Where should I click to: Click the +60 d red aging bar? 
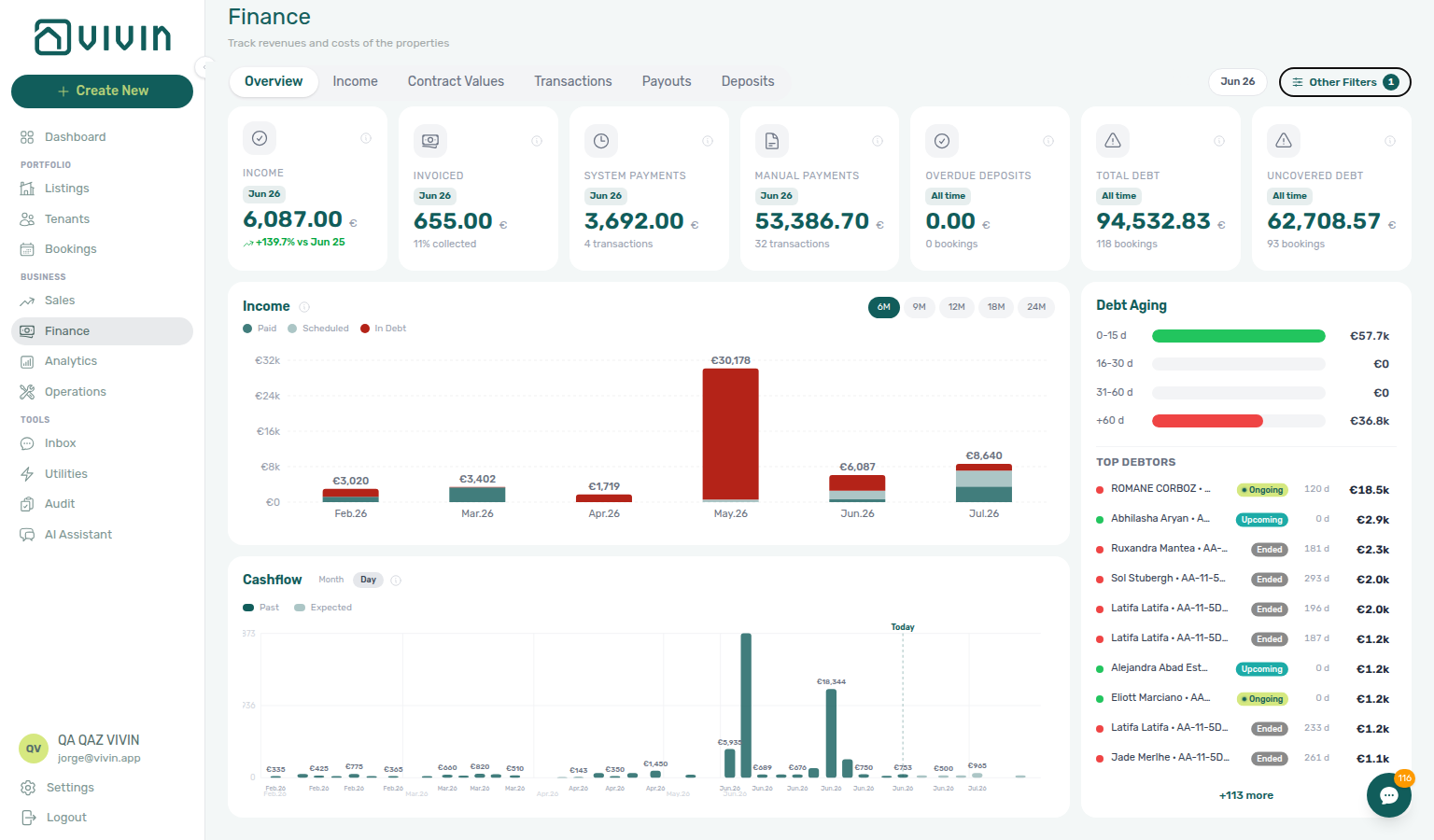pos(1207,421)
